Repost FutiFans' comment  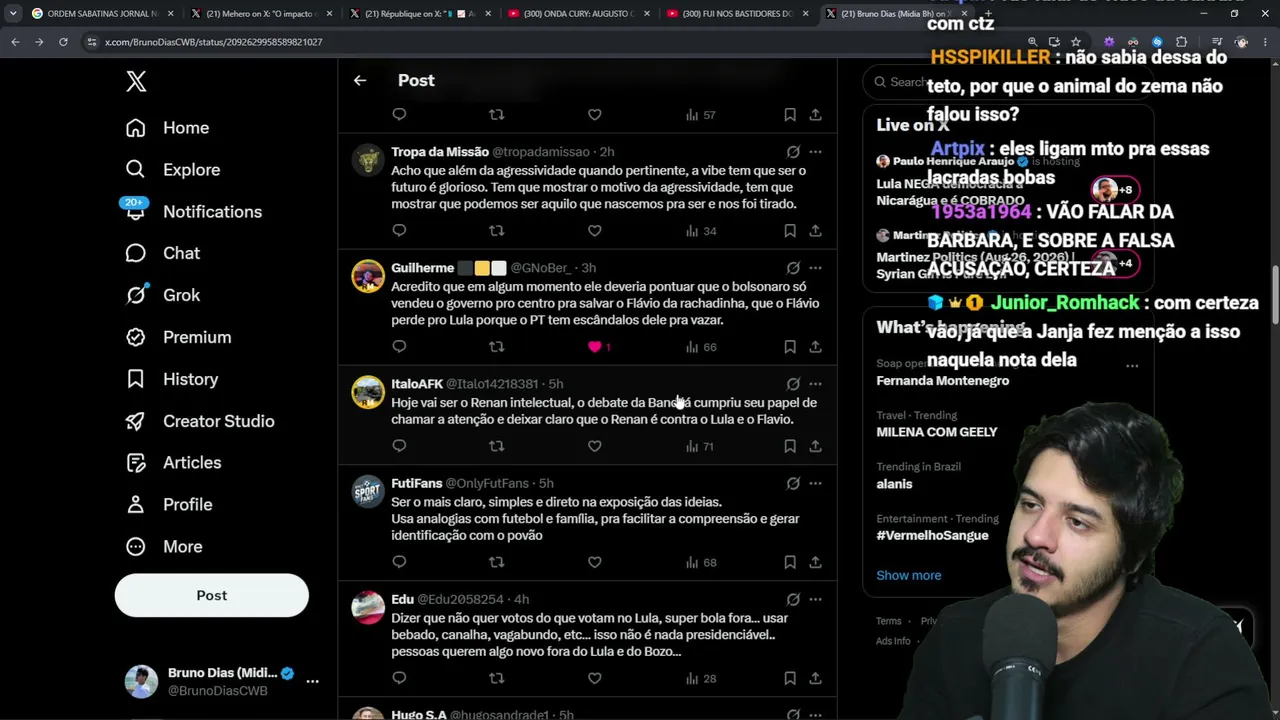tap(496, 562)
